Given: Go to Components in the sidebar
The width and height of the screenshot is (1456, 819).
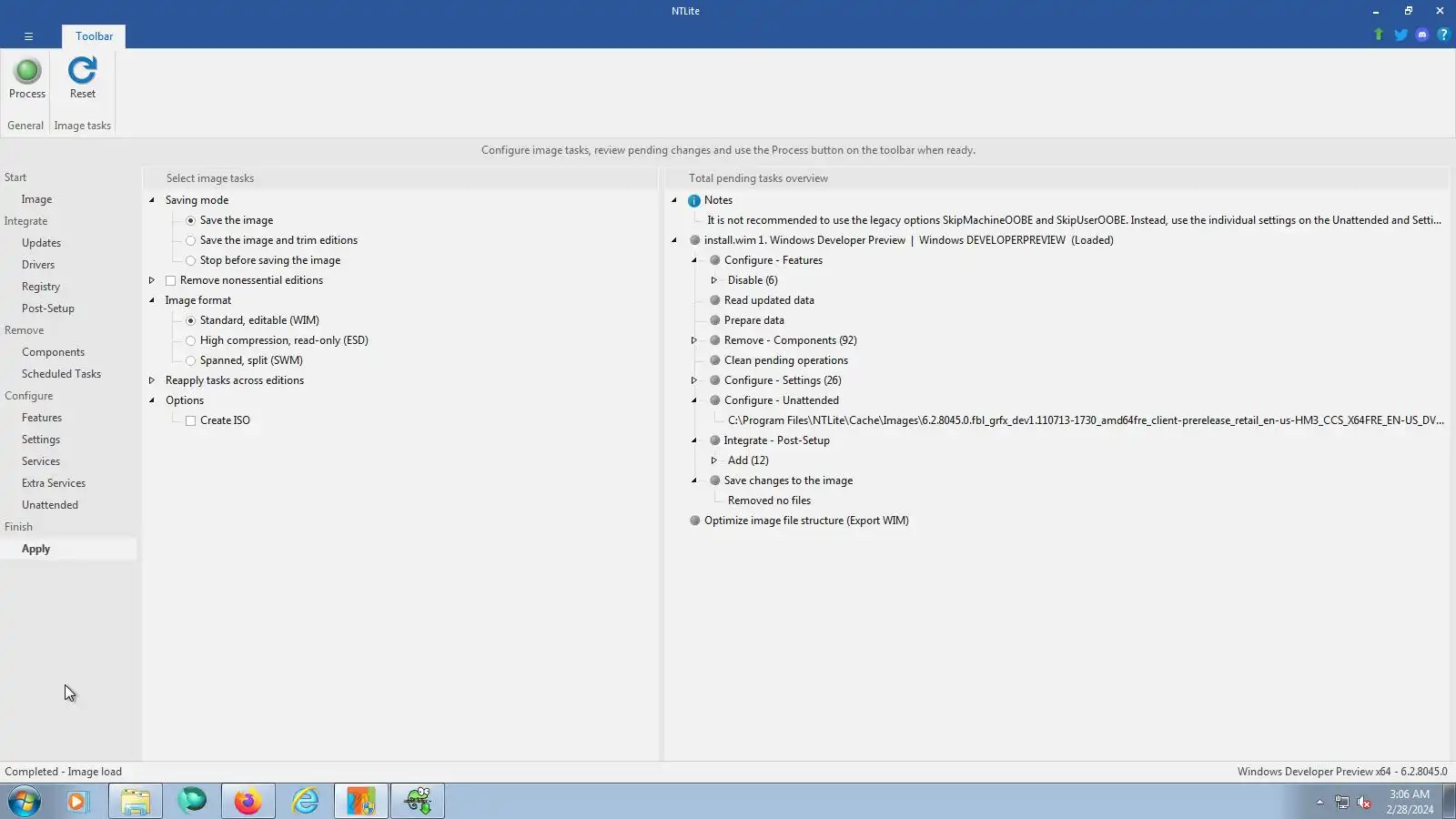Looking at the screenshot, I should pos(53,352).
